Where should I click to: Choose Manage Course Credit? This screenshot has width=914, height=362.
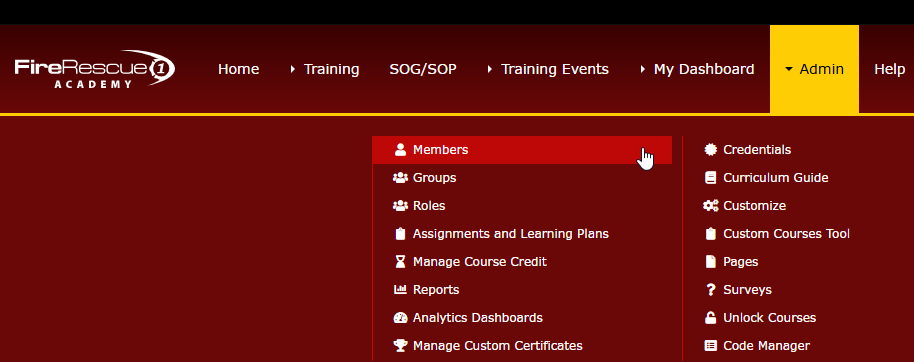point(480,262)
